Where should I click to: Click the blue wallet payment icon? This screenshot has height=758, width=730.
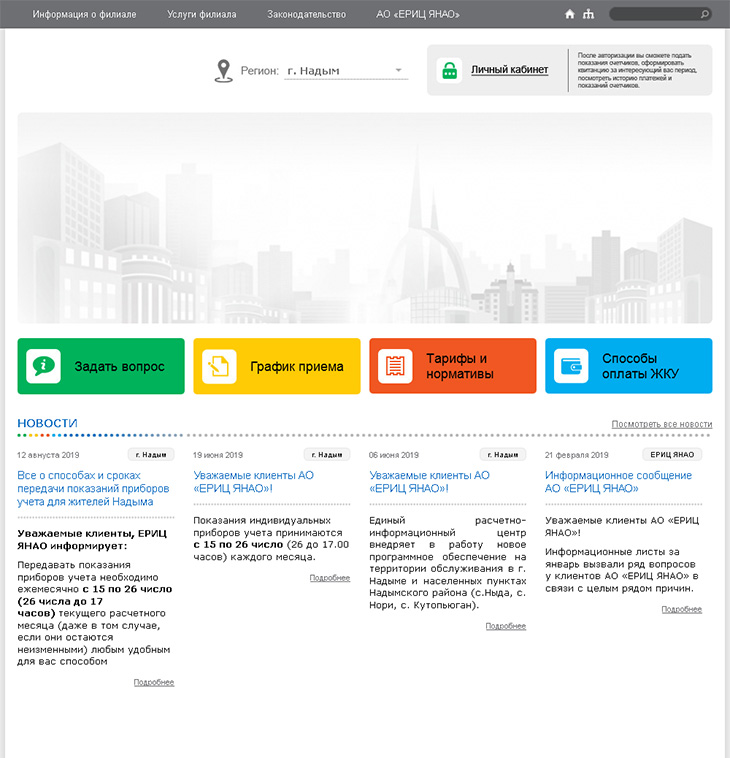pyautogui.click(x=571, y=366)
